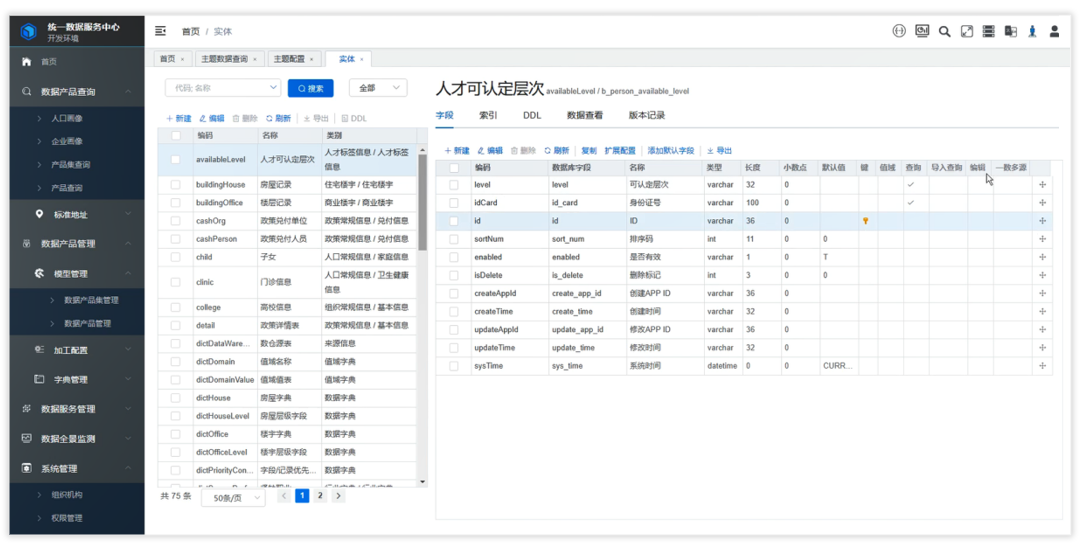This screenshot has height=550, width=1080.
Task: Toggle select-all checkbox in fields table header
Action: [x=454, y=167]
